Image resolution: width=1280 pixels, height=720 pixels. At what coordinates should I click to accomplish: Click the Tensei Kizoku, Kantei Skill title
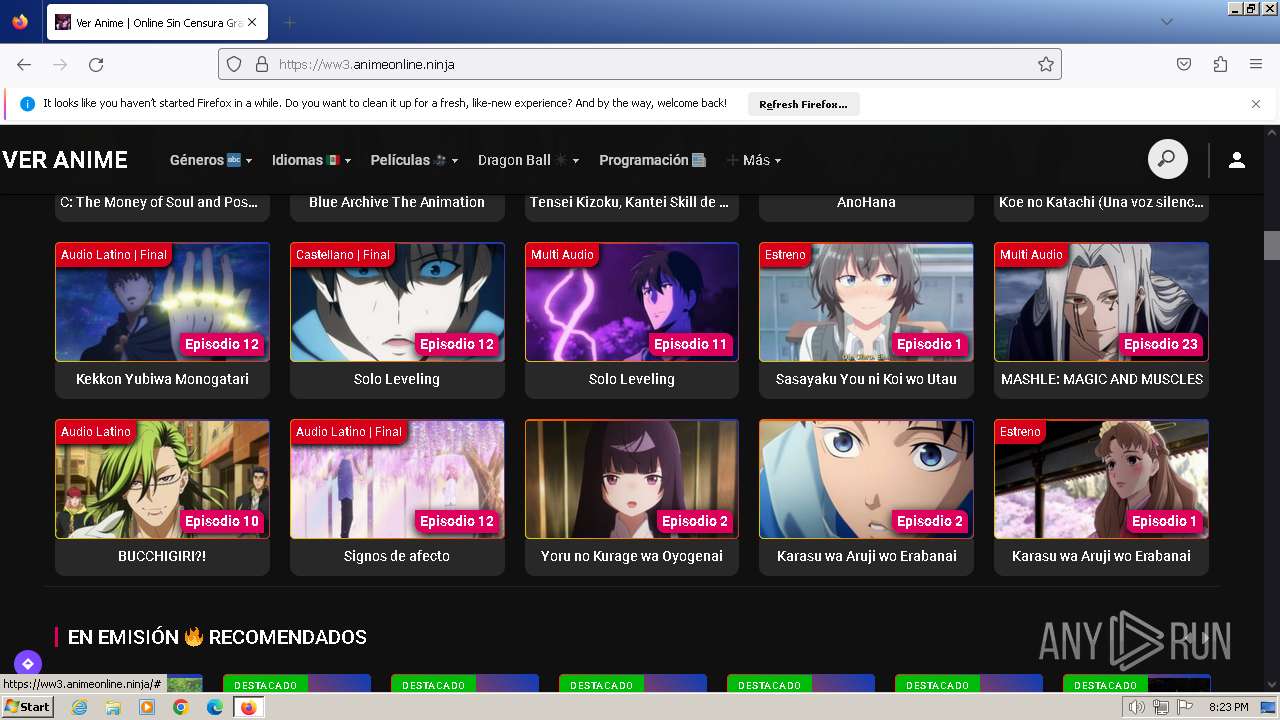(629, 202)
